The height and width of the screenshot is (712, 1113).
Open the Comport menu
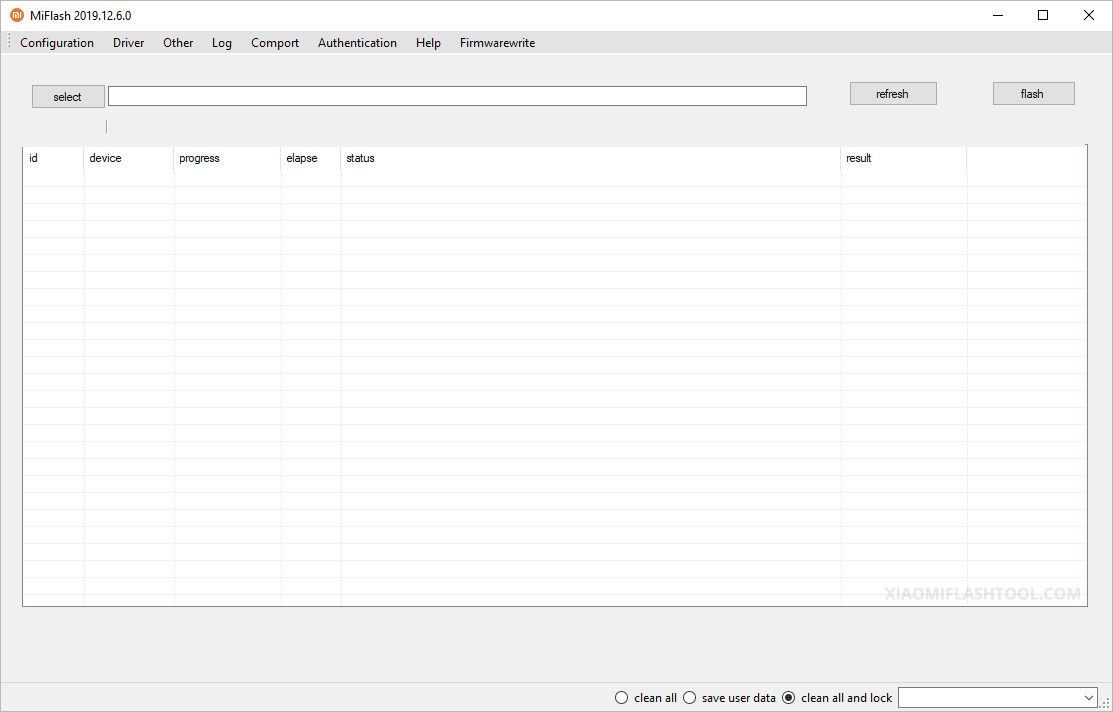[275, 43]
